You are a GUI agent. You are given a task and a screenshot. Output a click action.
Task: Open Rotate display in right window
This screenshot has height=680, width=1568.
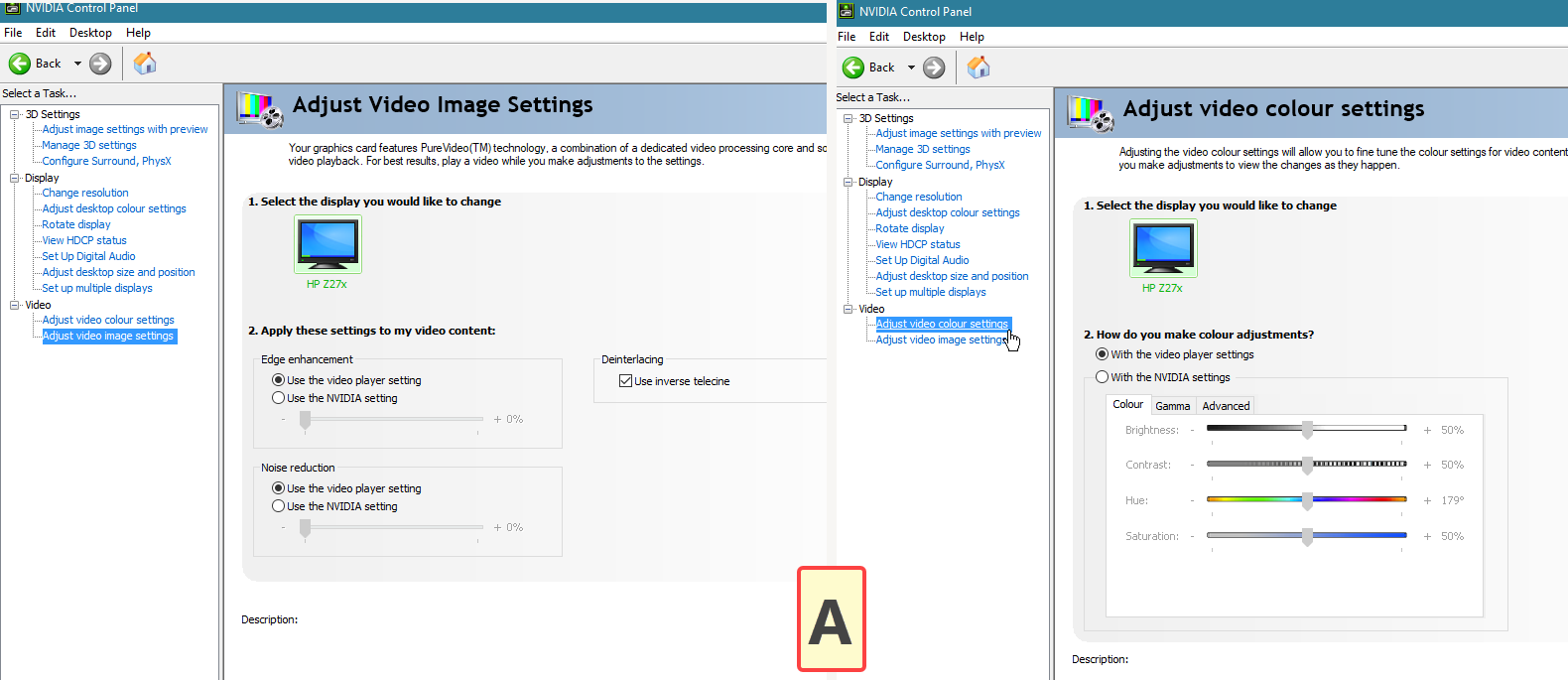pyautogui.click(x=910, y=228)
